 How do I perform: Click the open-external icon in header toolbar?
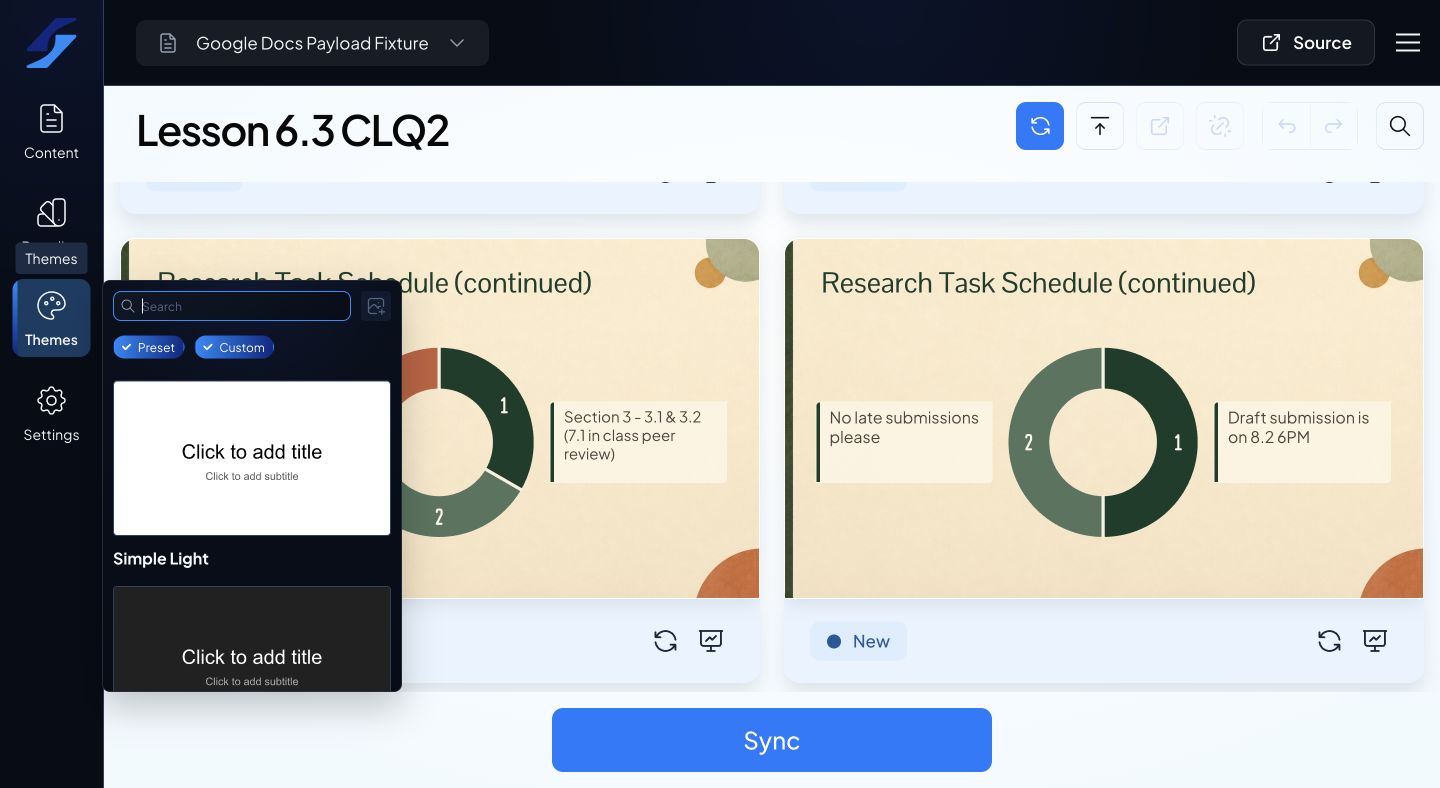1160,126
